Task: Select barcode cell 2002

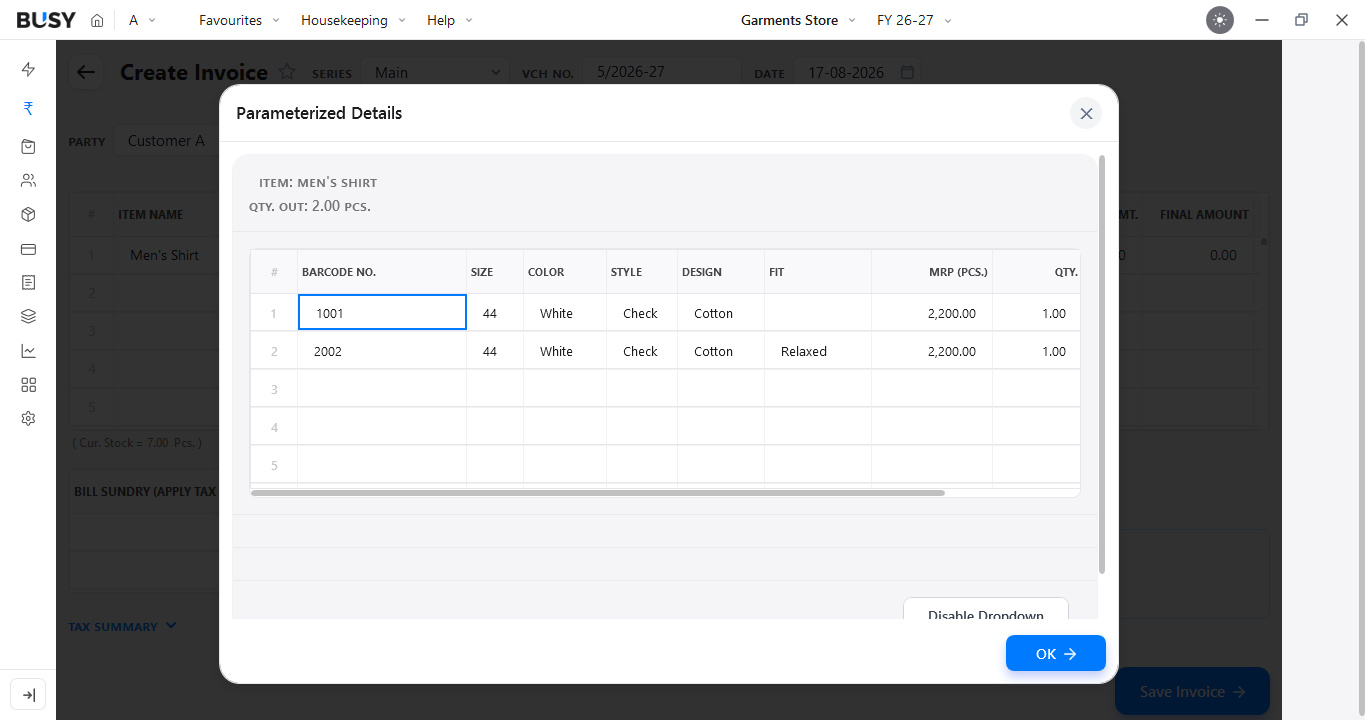Action: click(382, 351)
